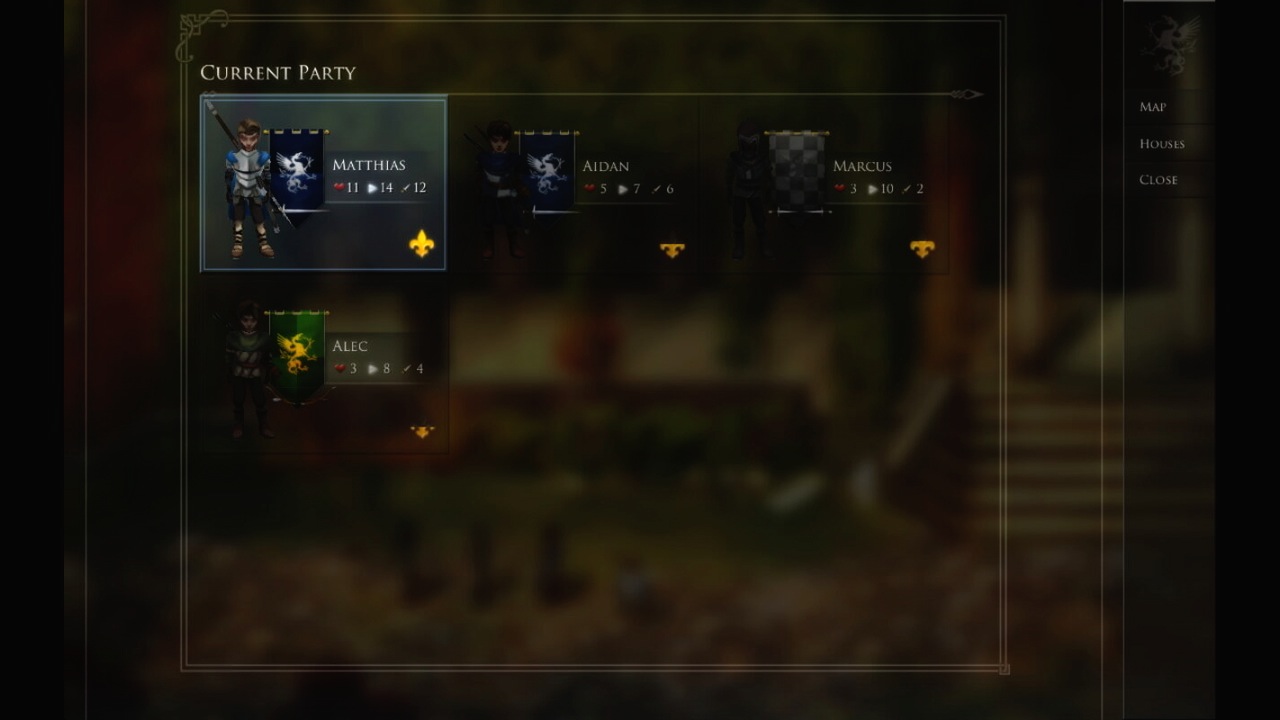The height and width of the screenshot is (720, 1280).
Task: Click the Marcus name label
Action: 862,166
